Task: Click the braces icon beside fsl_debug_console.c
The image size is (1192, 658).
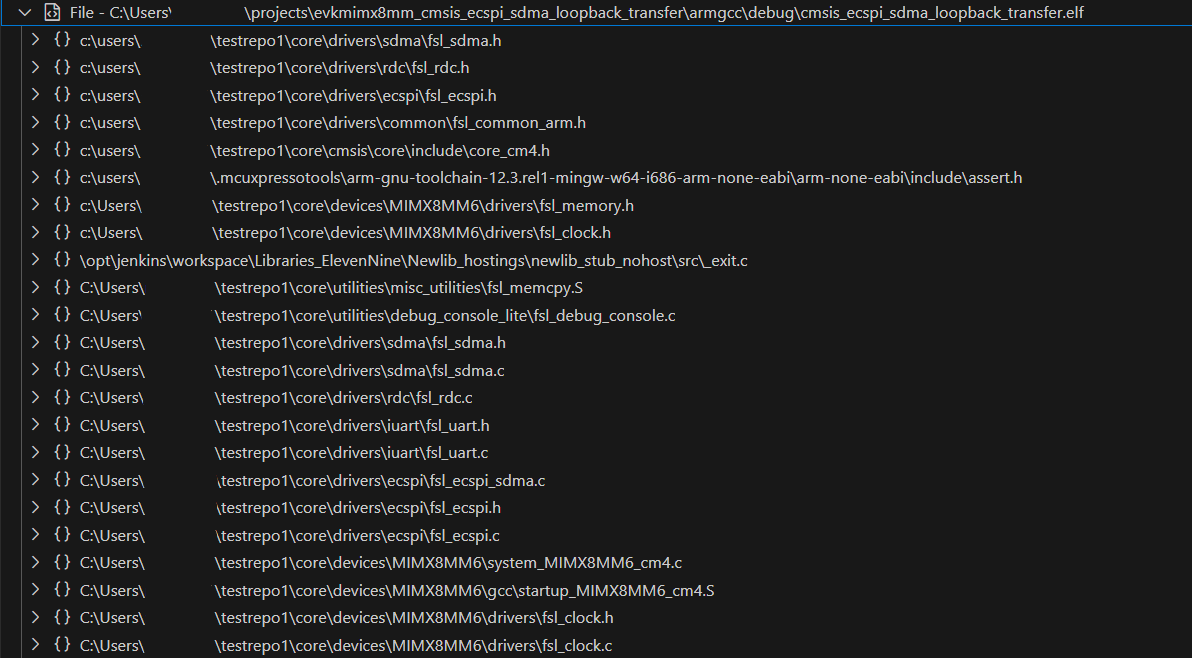Action: coord(62,315)
